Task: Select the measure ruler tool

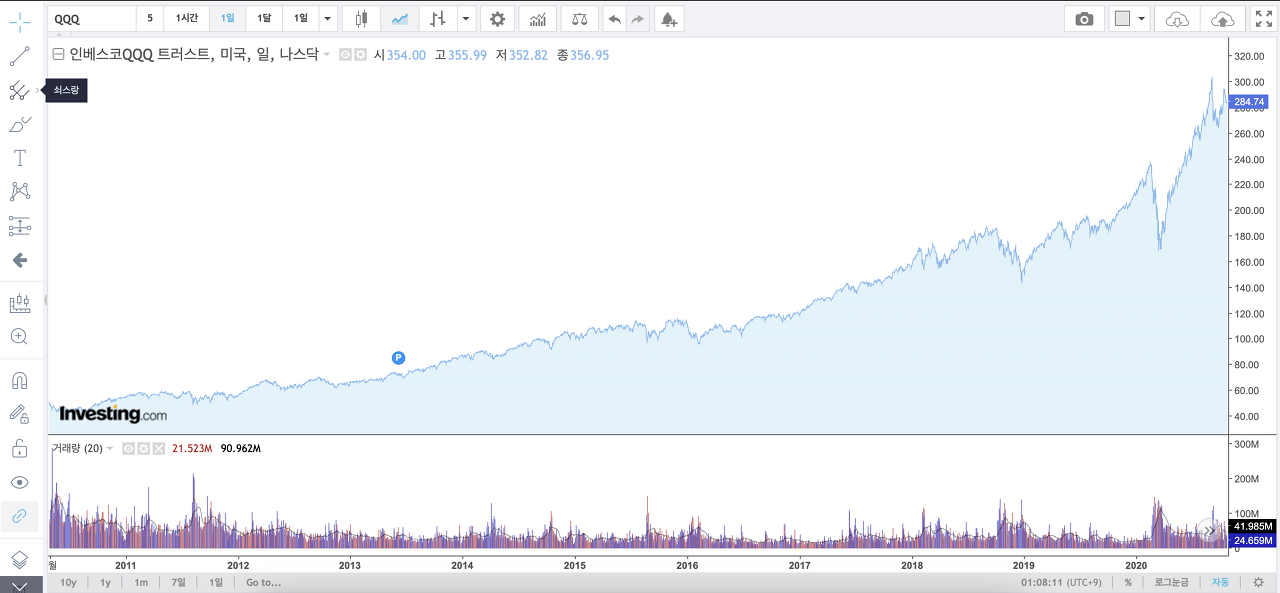Action: tap(19, 303)
